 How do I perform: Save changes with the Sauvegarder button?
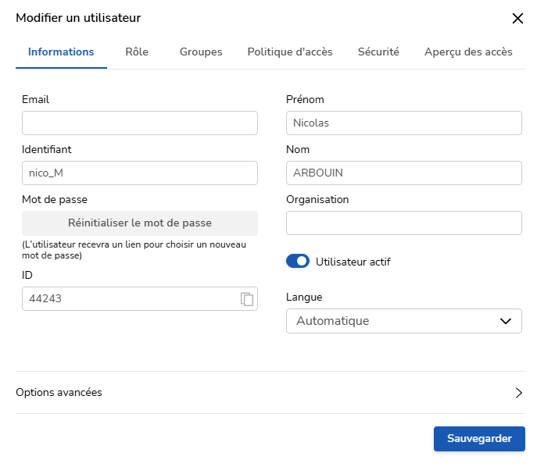479,439
